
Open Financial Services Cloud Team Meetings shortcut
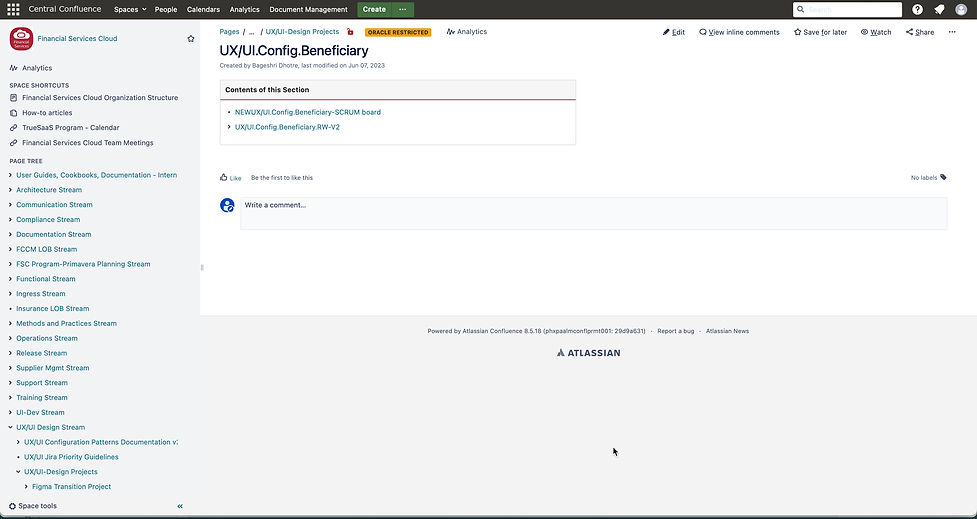pyautogui.click(x=87, y=143)
